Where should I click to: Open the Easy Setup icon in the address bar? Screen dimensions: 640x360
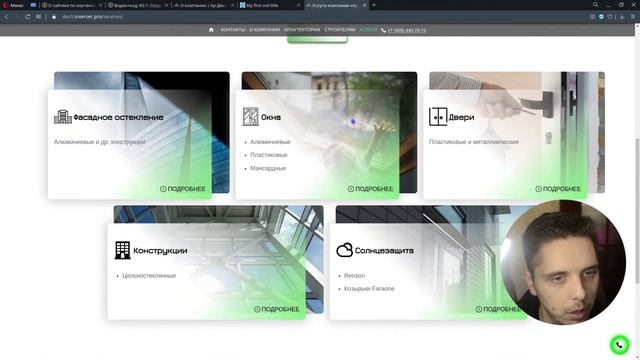click(633, 17)
